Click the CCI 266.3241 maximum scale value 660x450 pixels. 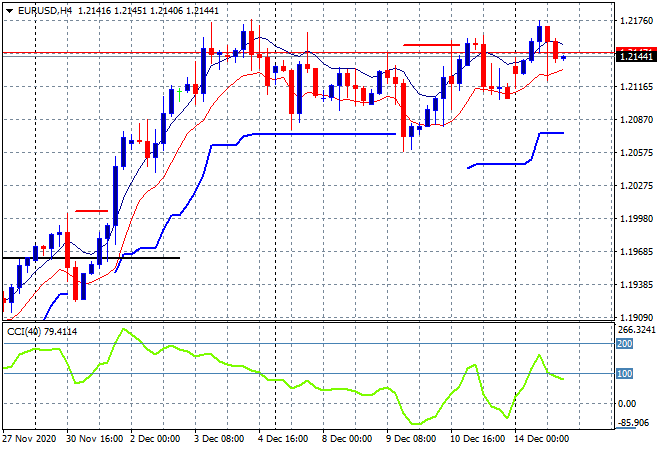point(636,330)
